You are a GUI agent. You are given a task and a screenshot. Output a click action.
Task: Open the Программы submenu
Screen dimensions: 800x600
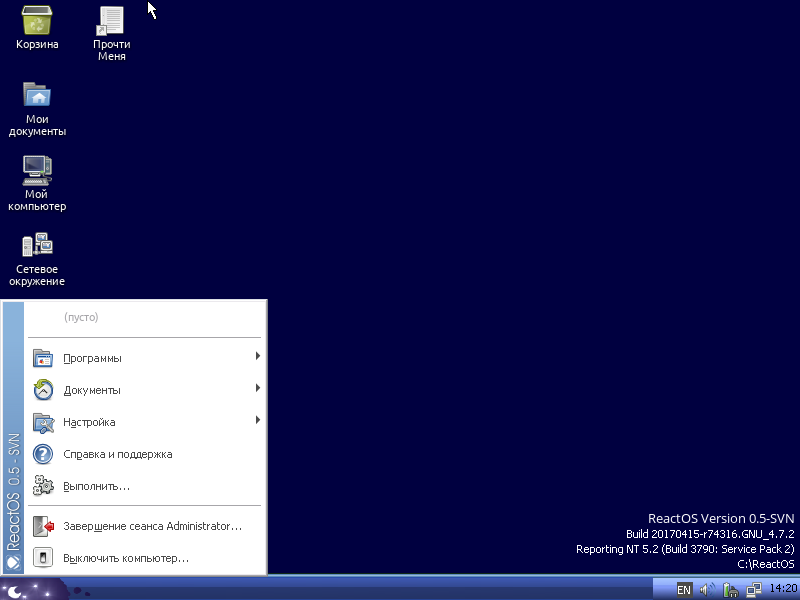145,358
